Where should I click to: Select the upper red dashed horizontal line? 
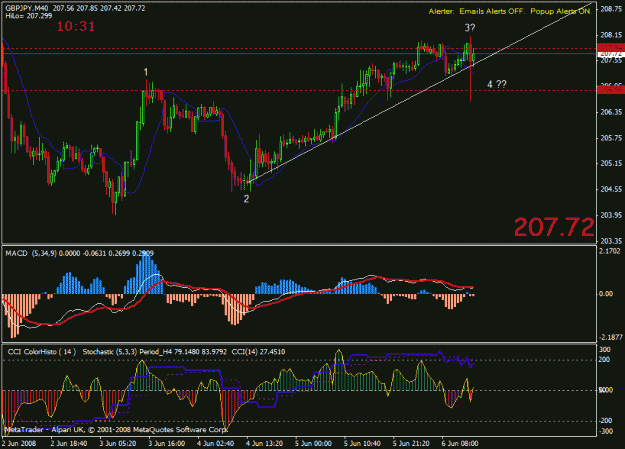[299, 49]
